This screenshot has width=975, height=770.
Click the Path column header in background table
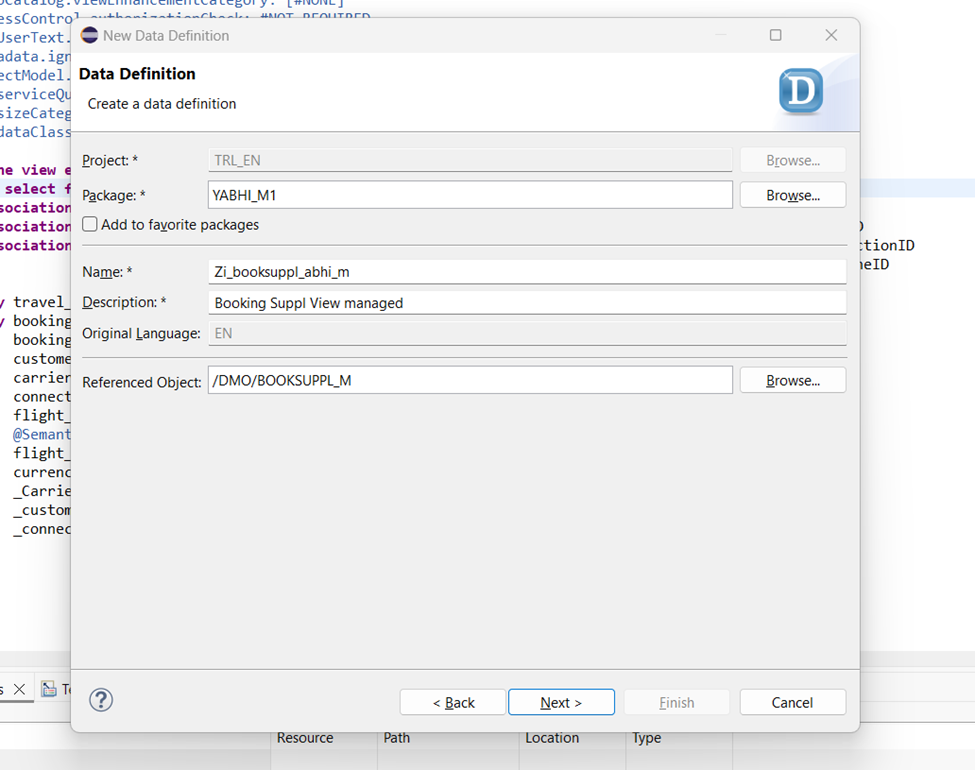397,738
